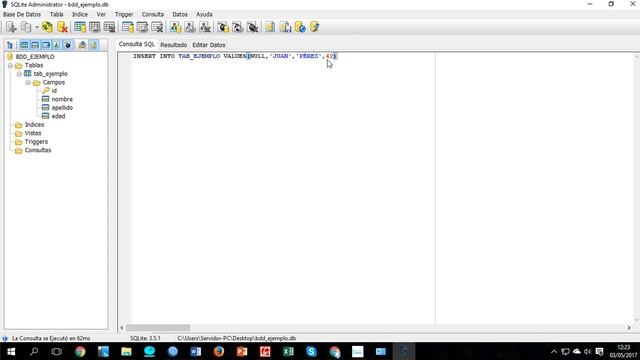Select the Consultas folder
640x360 pixels.
pos(38,150)
